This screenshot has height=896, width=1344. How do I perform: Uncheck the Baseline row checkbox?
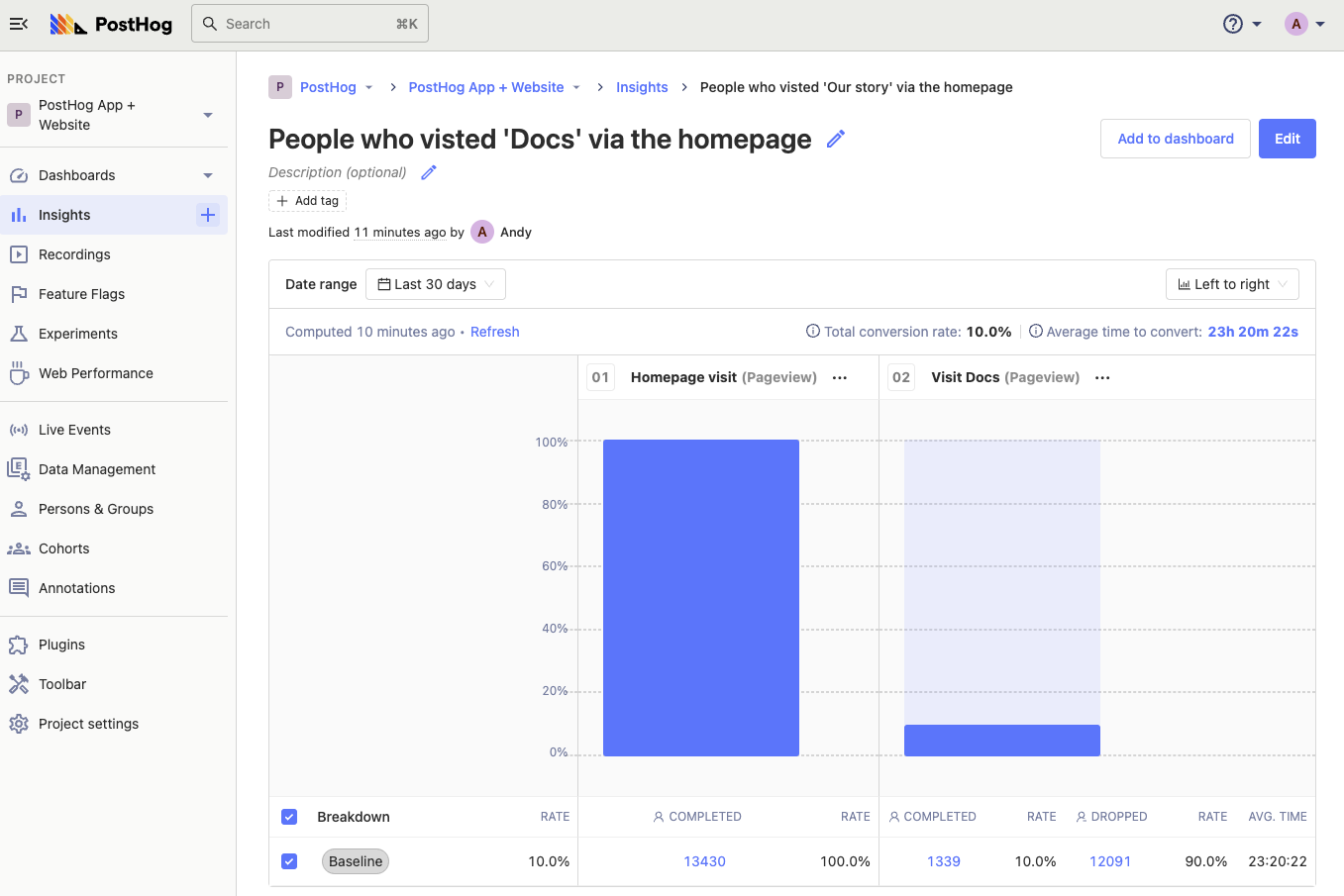tap(289, 861)
